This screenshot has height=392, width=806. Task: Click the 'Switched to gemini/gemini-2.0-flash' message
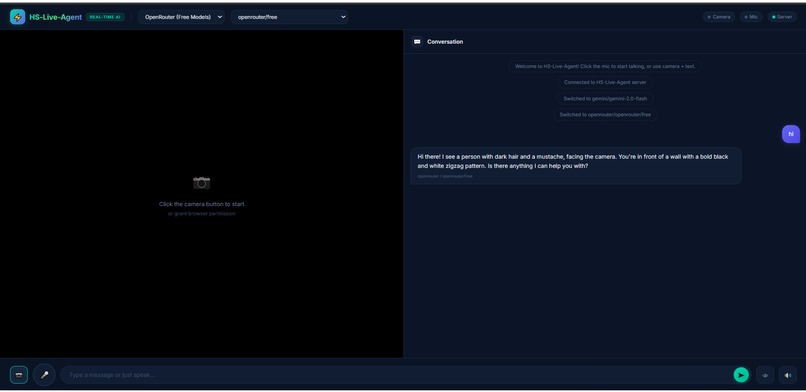coord(605,99)
